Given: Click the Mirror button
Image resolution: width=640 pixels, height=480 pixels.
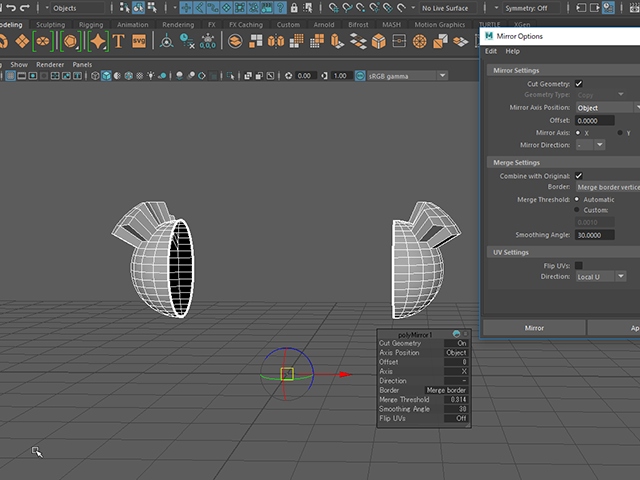Looking at the screenshot, I should pyautogui.click(x=534, y=328).
